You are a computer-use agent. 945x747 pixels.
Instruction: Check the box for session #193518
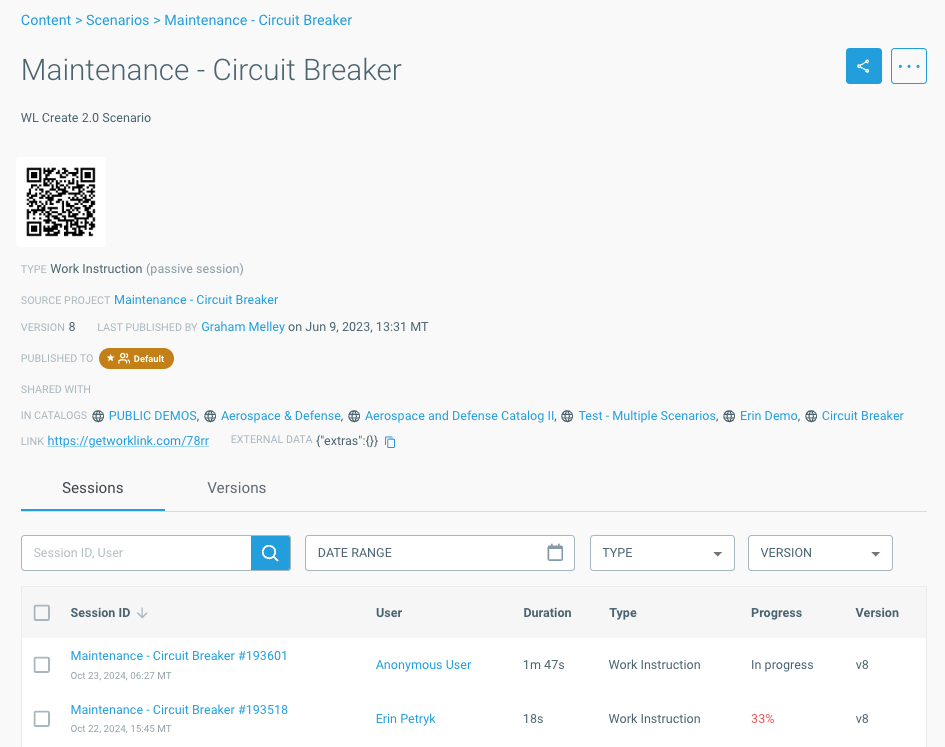click(x=42, y=719)
